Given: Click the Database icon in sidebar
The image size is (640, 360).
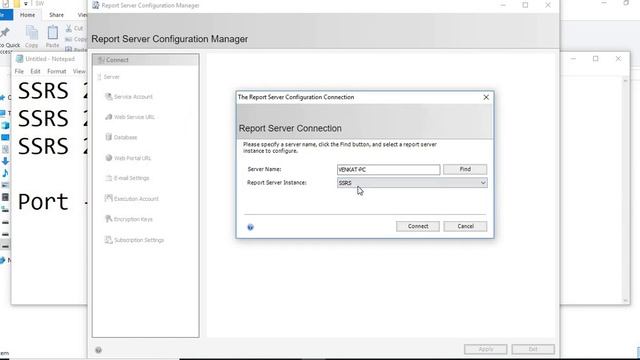Looking at the screenshot, I should click(109, 137).
